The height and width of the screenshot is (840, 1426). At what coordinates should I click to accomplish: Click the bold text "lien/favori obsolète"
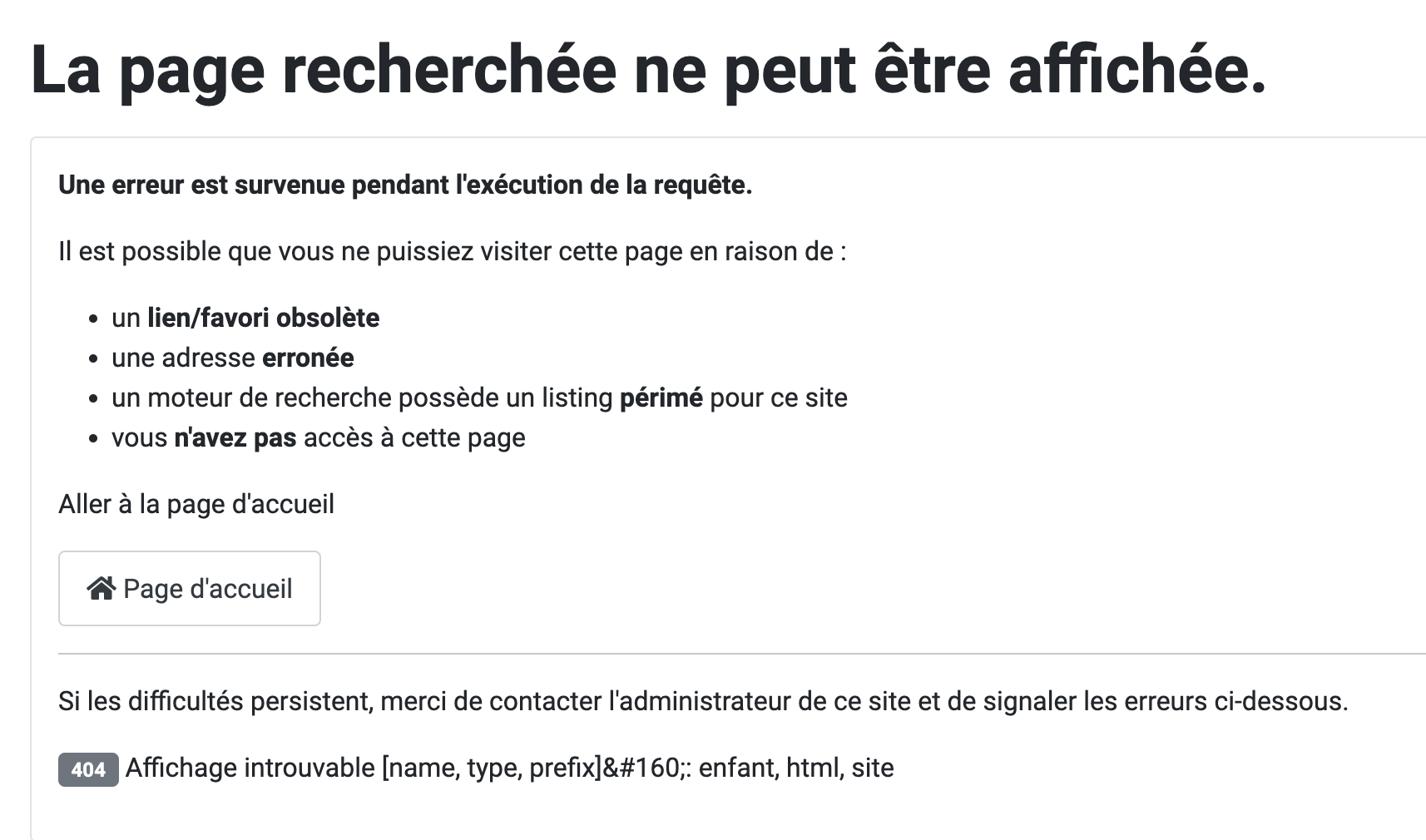pyautogui.click(x=263, y=318)
